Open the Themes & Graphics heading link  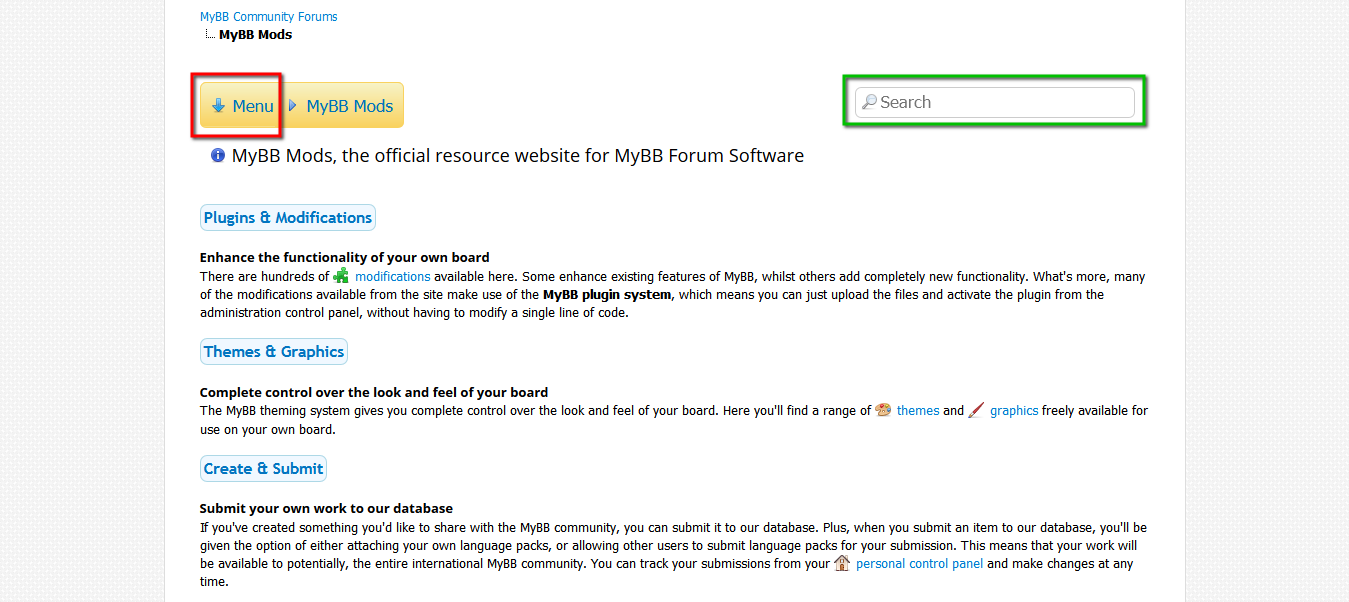274,351
